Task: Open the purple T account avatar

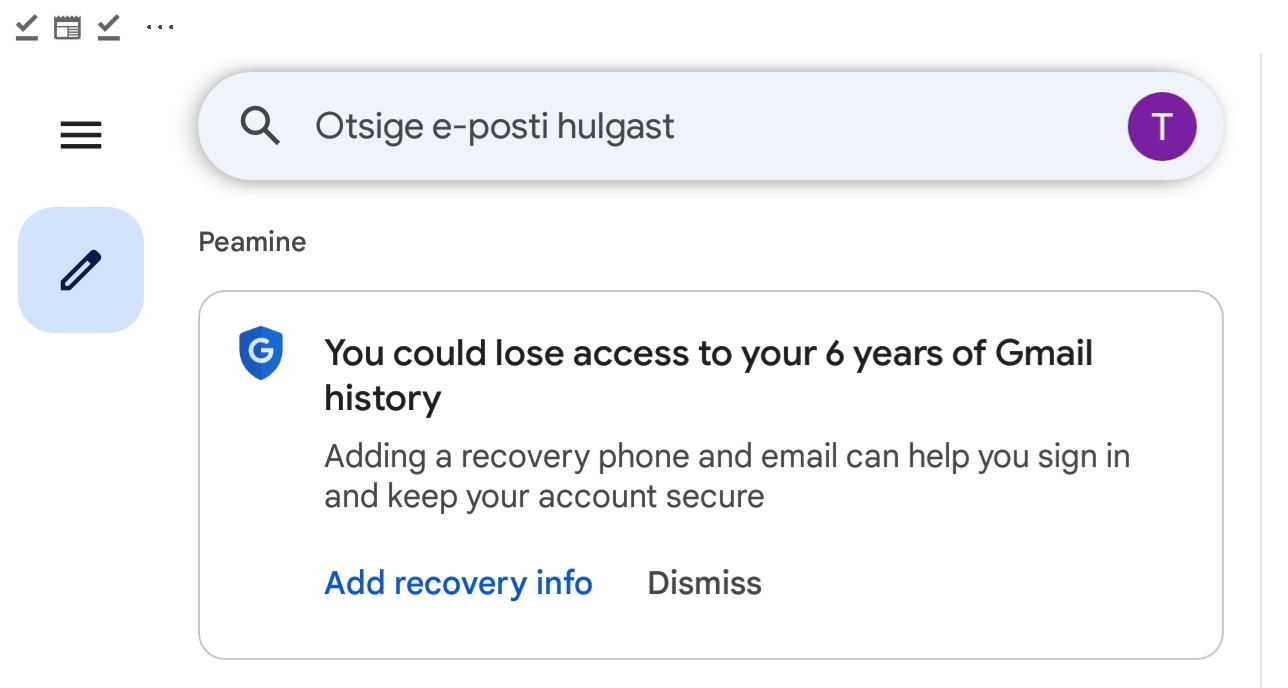Action: pos(1162,127)
